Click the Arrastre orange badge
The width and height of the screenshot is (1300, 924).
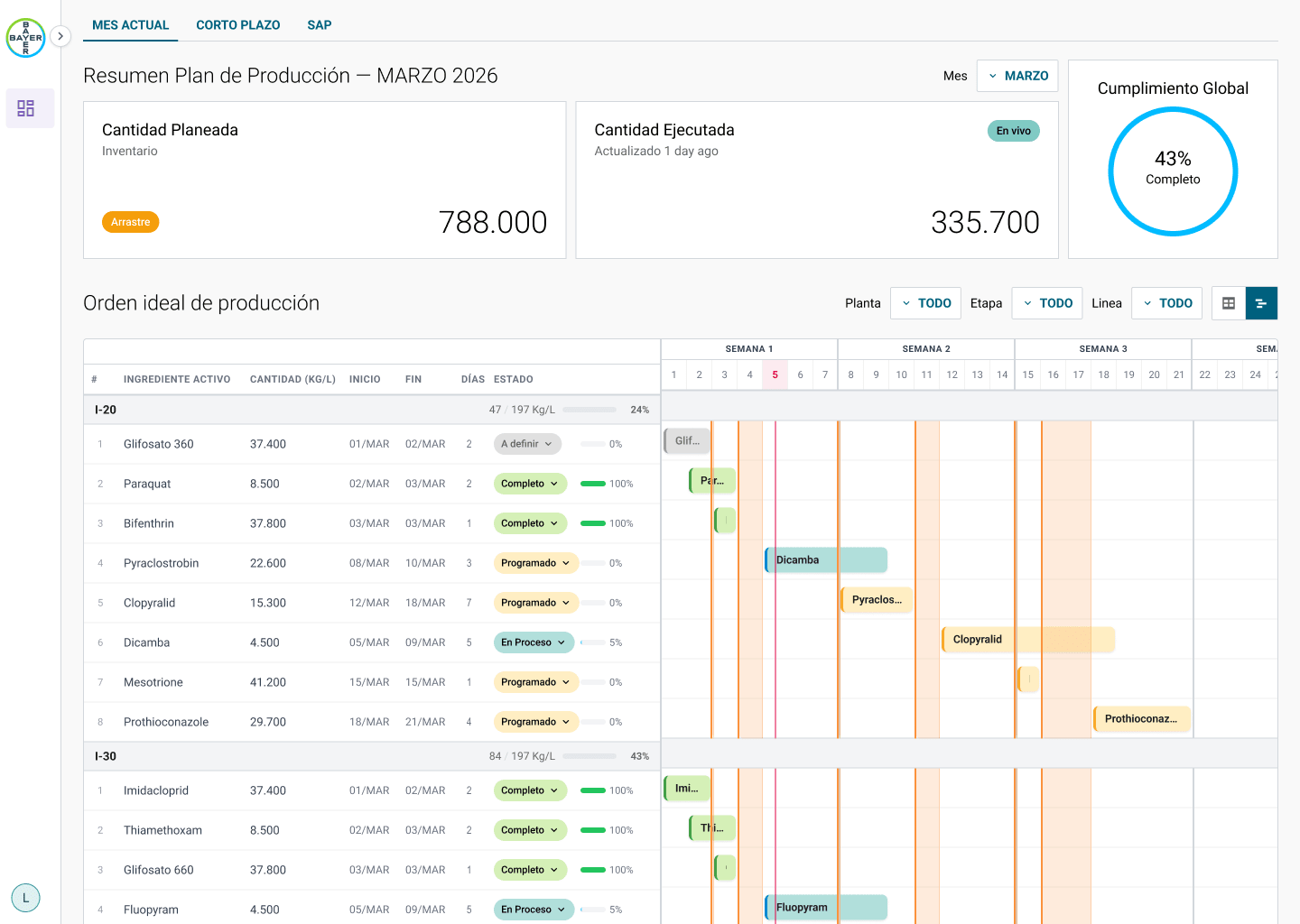coord(131,222)
